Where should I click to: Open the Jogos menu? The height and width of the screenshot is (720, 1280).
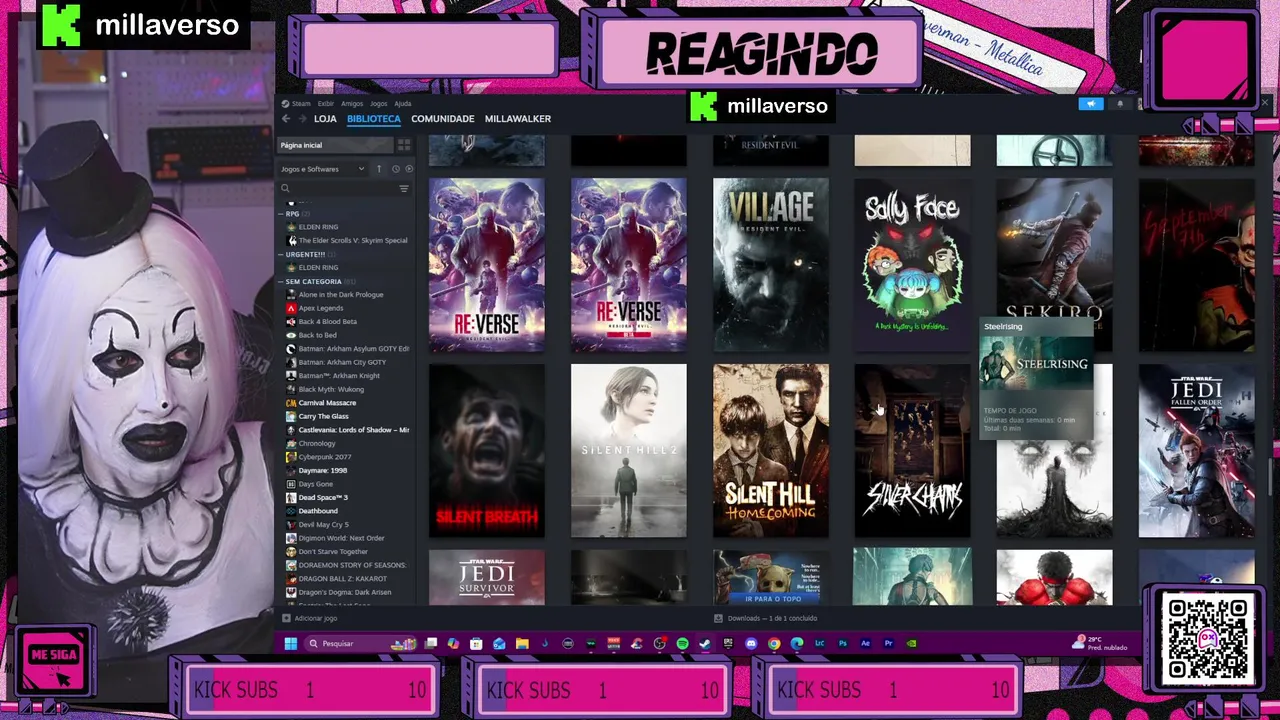tap(378, 104)
